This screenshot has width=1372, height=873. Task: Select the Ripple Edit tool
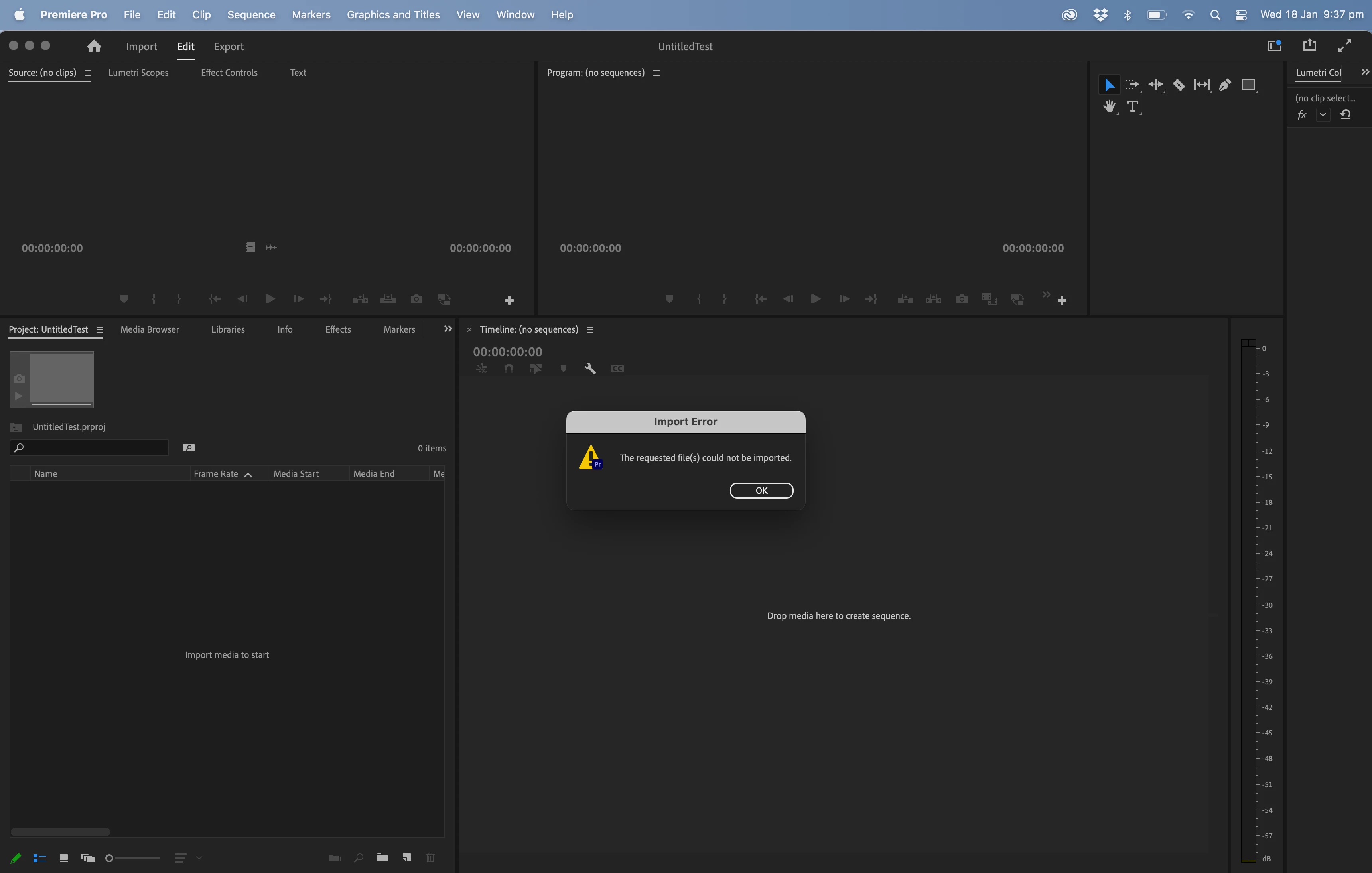[1155, 85]
